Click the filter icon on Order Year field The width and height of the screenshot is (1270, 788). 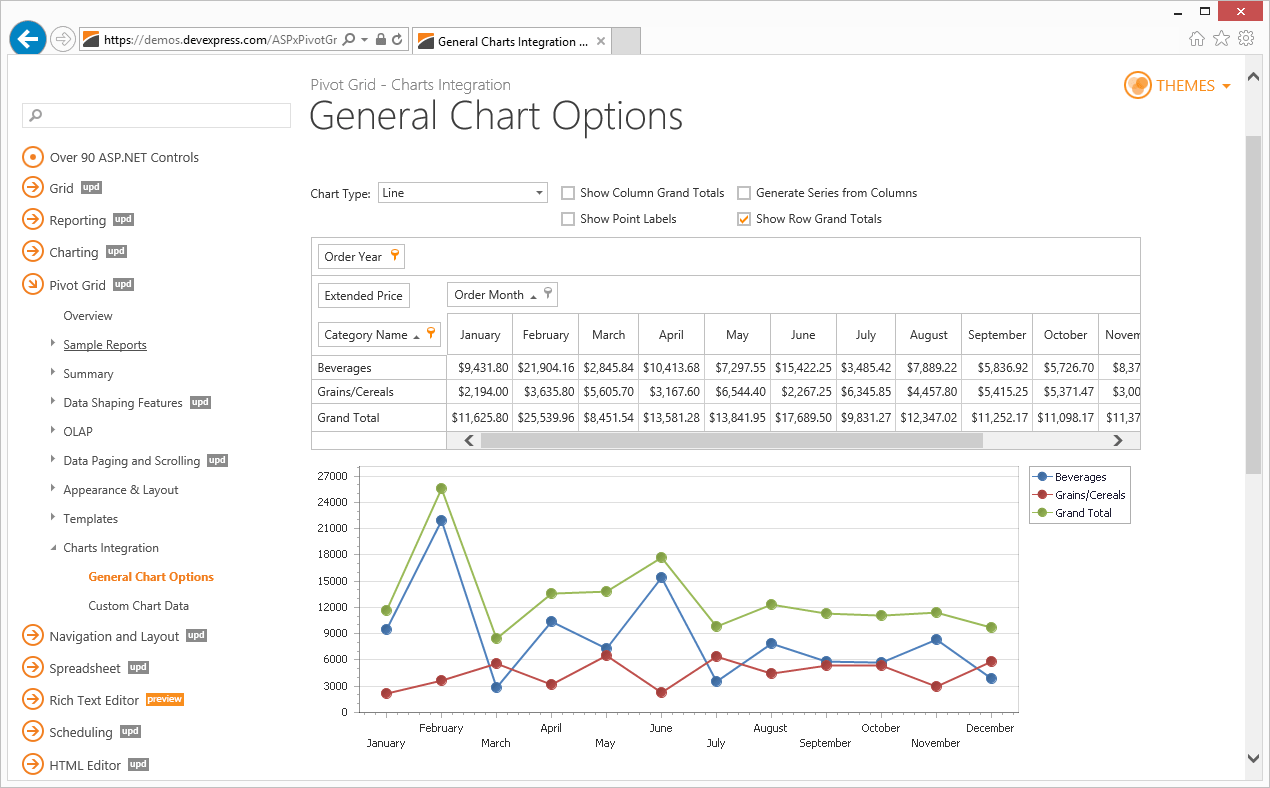pos(393,256)
